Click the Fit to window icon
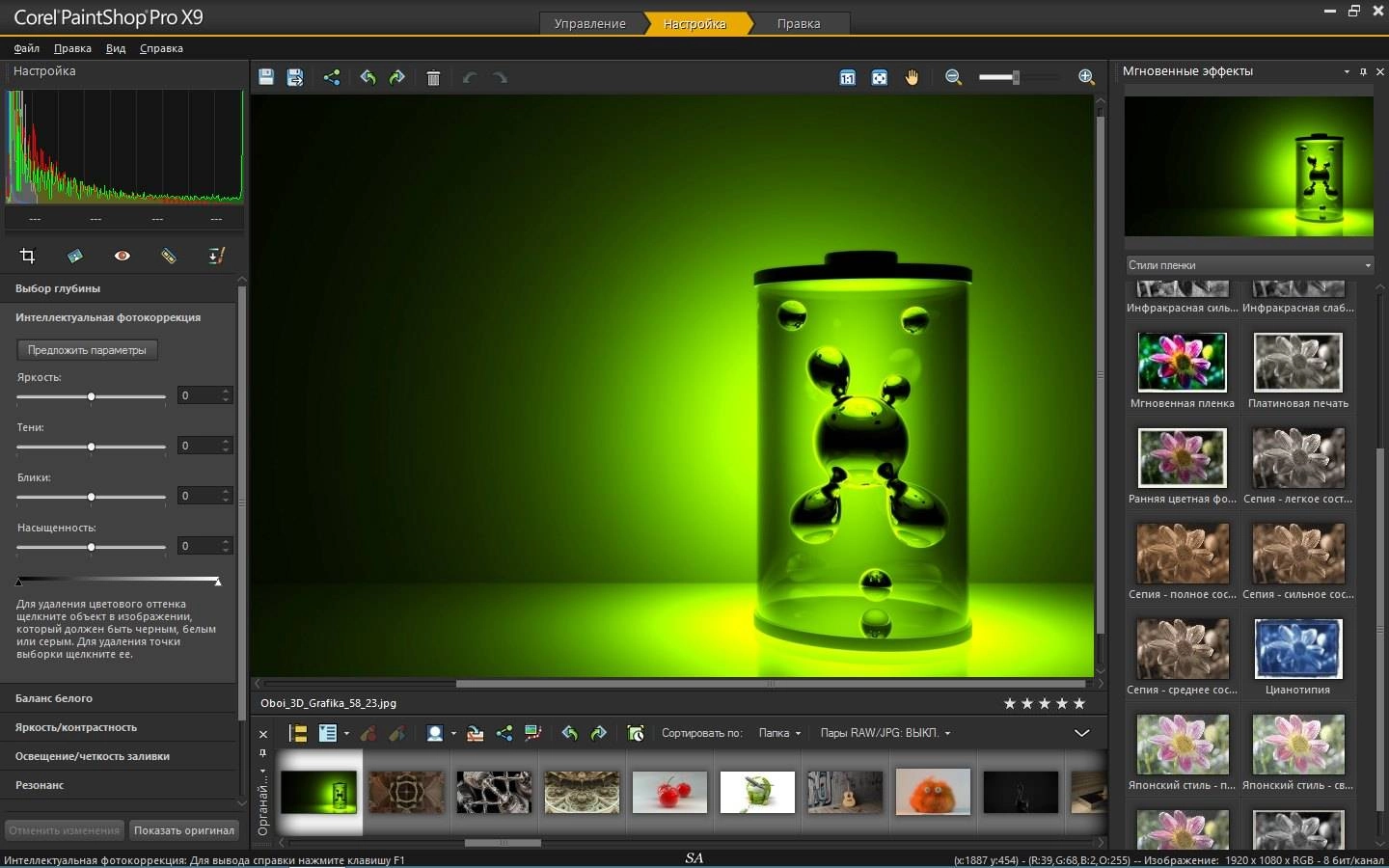1389x868 pixels. click(880, 77)
